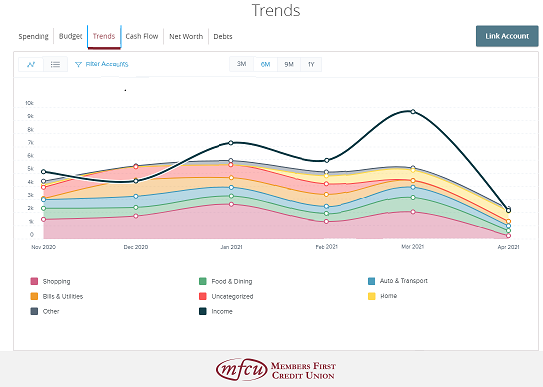The image size is (543, 387).
Task: Click the Shopping legend label
Action: pos(56,281)
